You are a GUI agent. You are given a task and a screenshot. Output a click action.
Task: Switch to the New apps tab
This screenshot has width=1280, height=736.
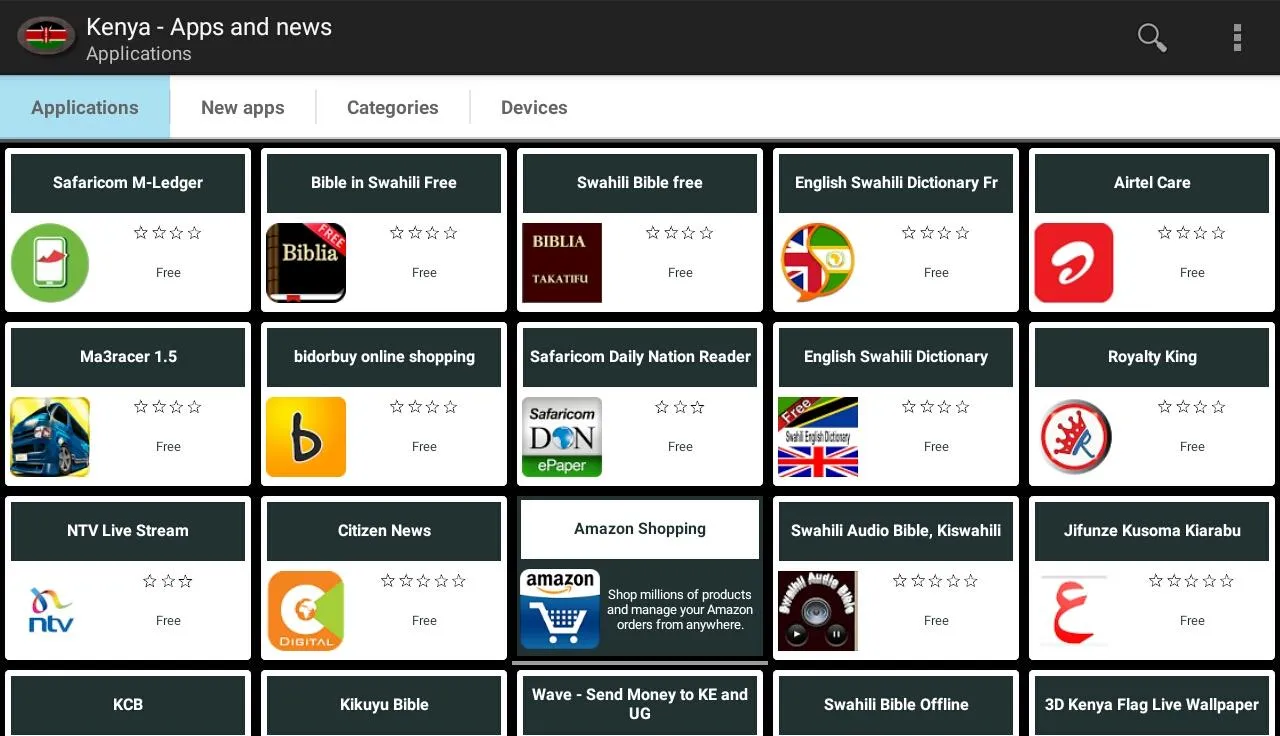click(243, 107)
